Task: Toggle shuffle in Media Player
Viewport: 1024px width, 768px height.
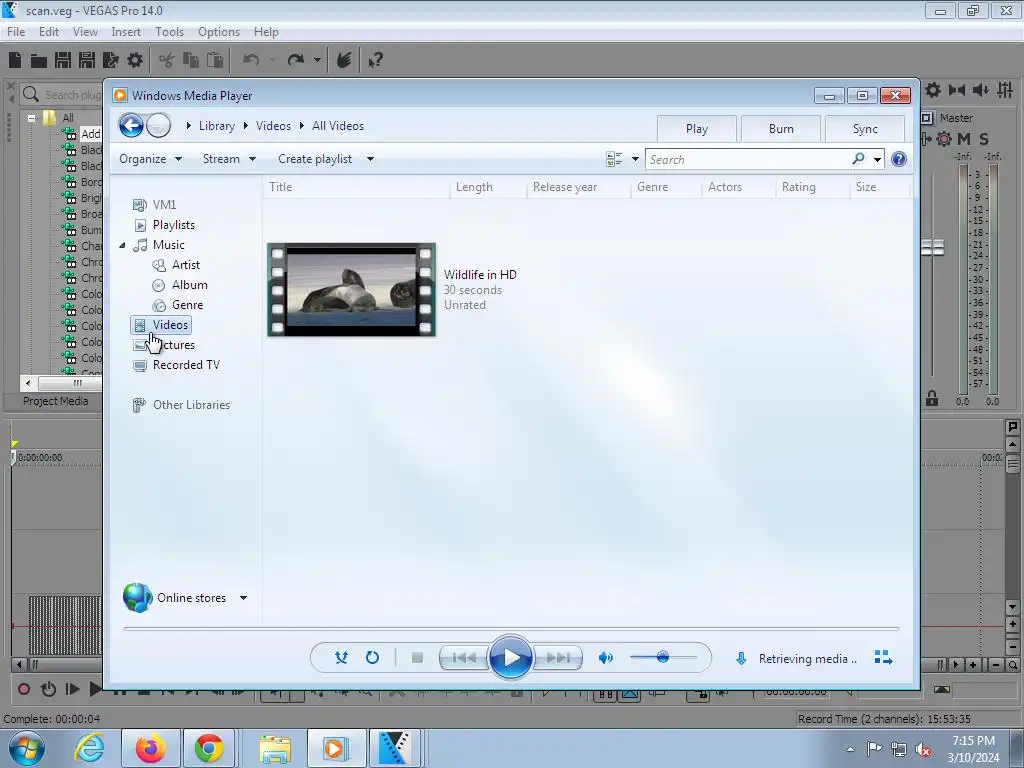Action: [x=341, y=658]
